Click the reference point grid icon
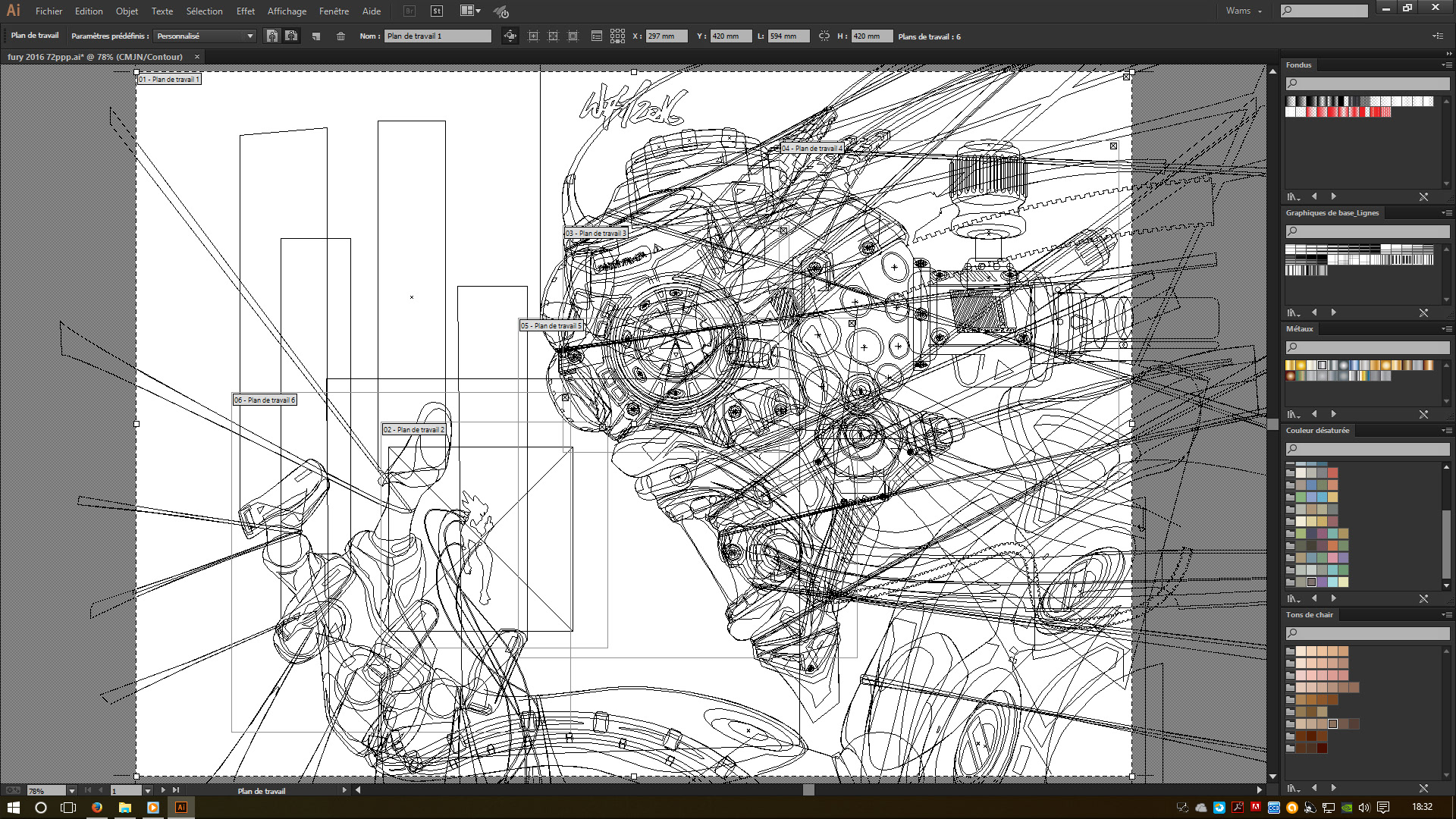This screenshot has height=819, width=1456. tap(617, 36)
